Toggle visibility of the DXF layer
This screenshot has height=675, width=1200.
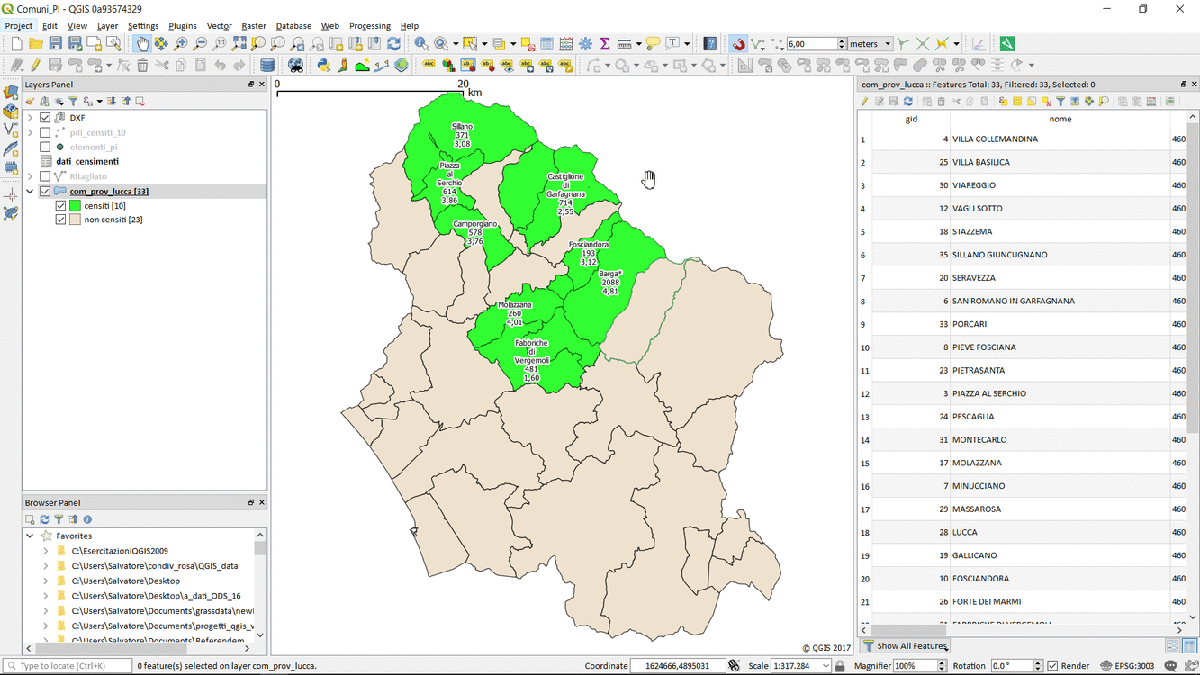pos(45,118)
